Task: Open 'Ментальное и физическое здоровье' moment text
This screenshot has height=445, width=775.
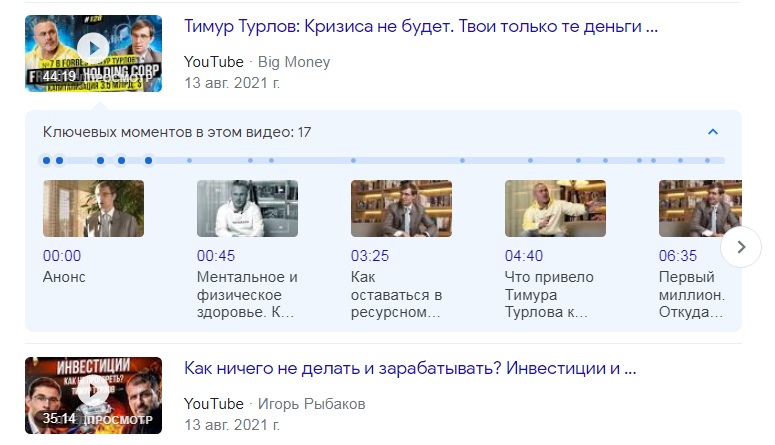Action: tap(247, 294)
